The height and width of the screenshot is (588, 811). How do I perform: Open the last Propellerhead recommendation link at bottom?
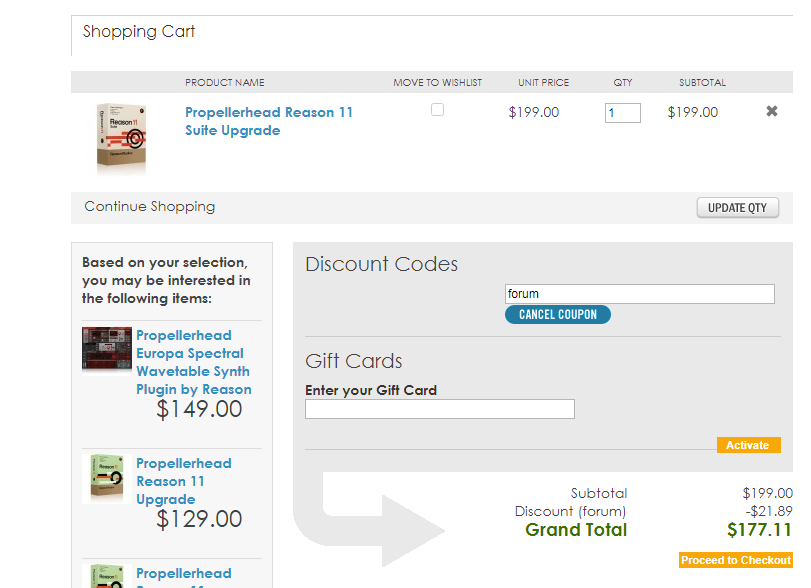[184, 574]
